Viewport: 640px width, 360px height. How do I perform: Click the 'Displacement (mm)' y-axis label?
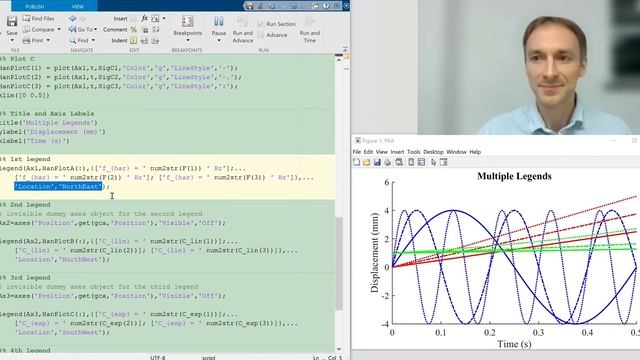[x=375, y=254]
